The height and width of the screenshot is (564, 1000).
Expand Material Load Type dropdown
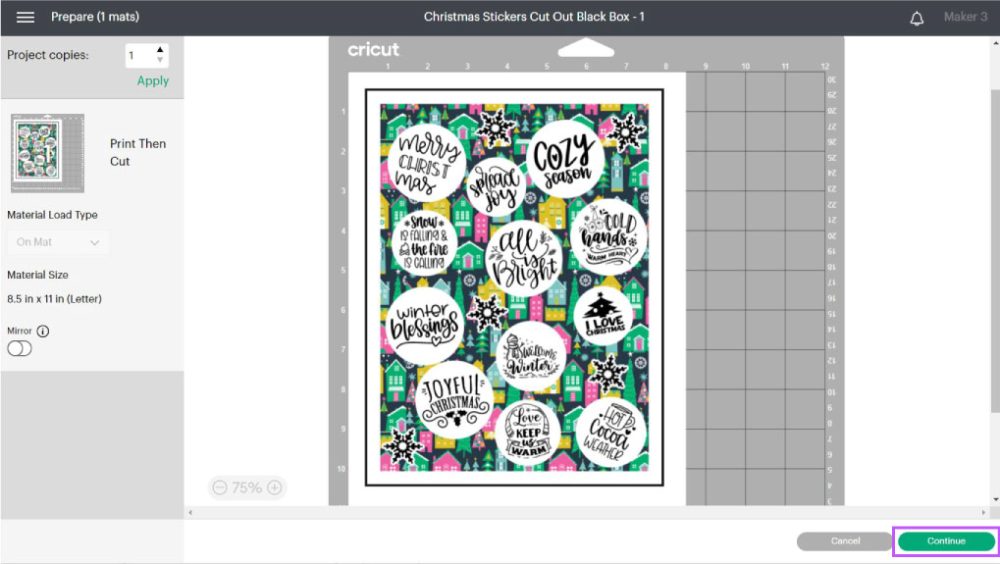tap(57, 242)
